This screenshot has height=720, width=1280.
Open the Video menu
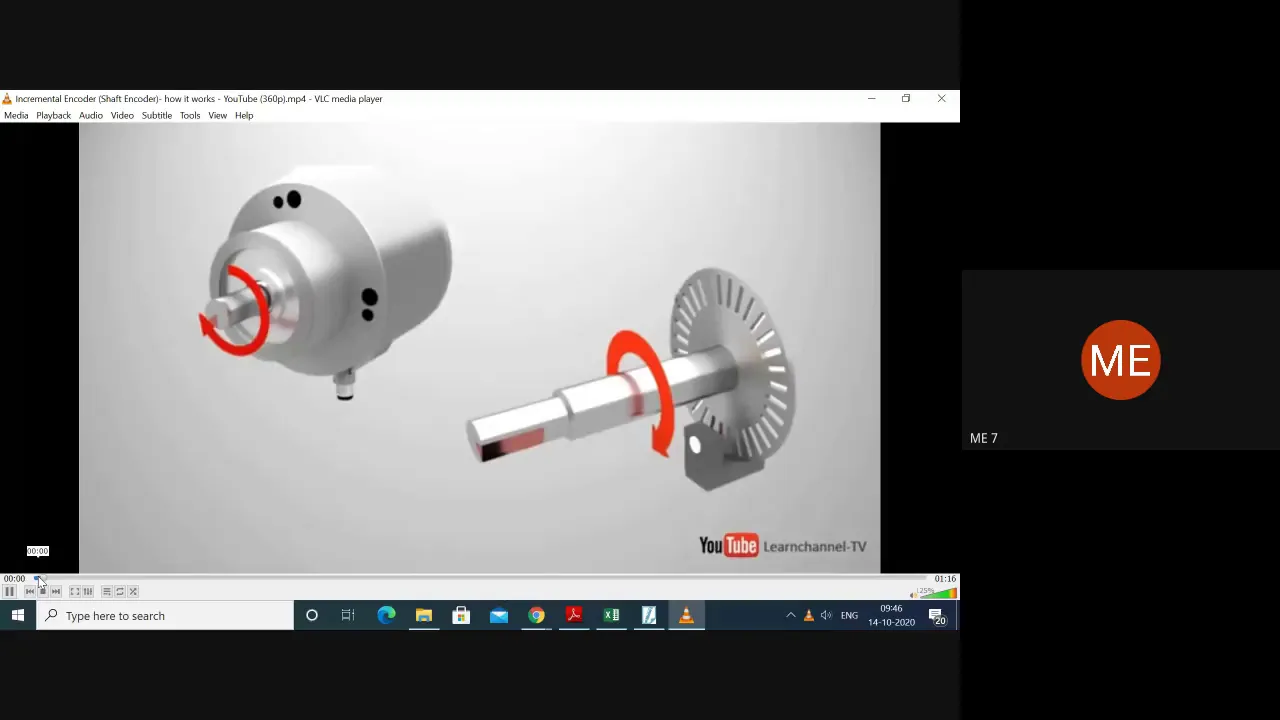[122, 115]
